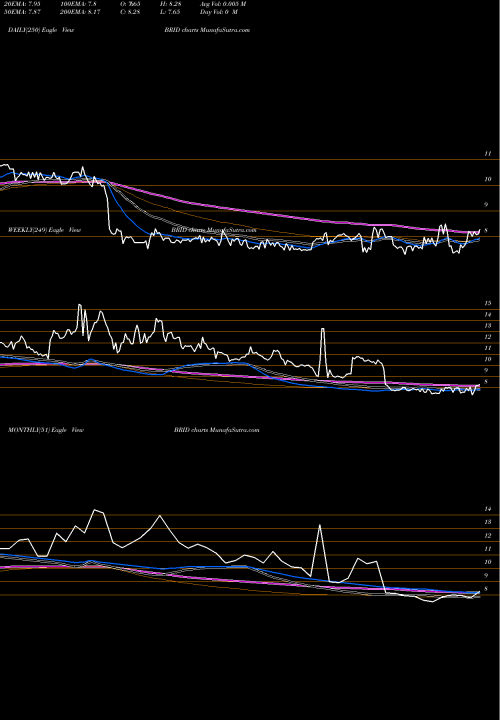The width and height of the screenshot is (500, 720).
Task: Click the 'Day Vol' value text
Action: (x=219, y=12)
